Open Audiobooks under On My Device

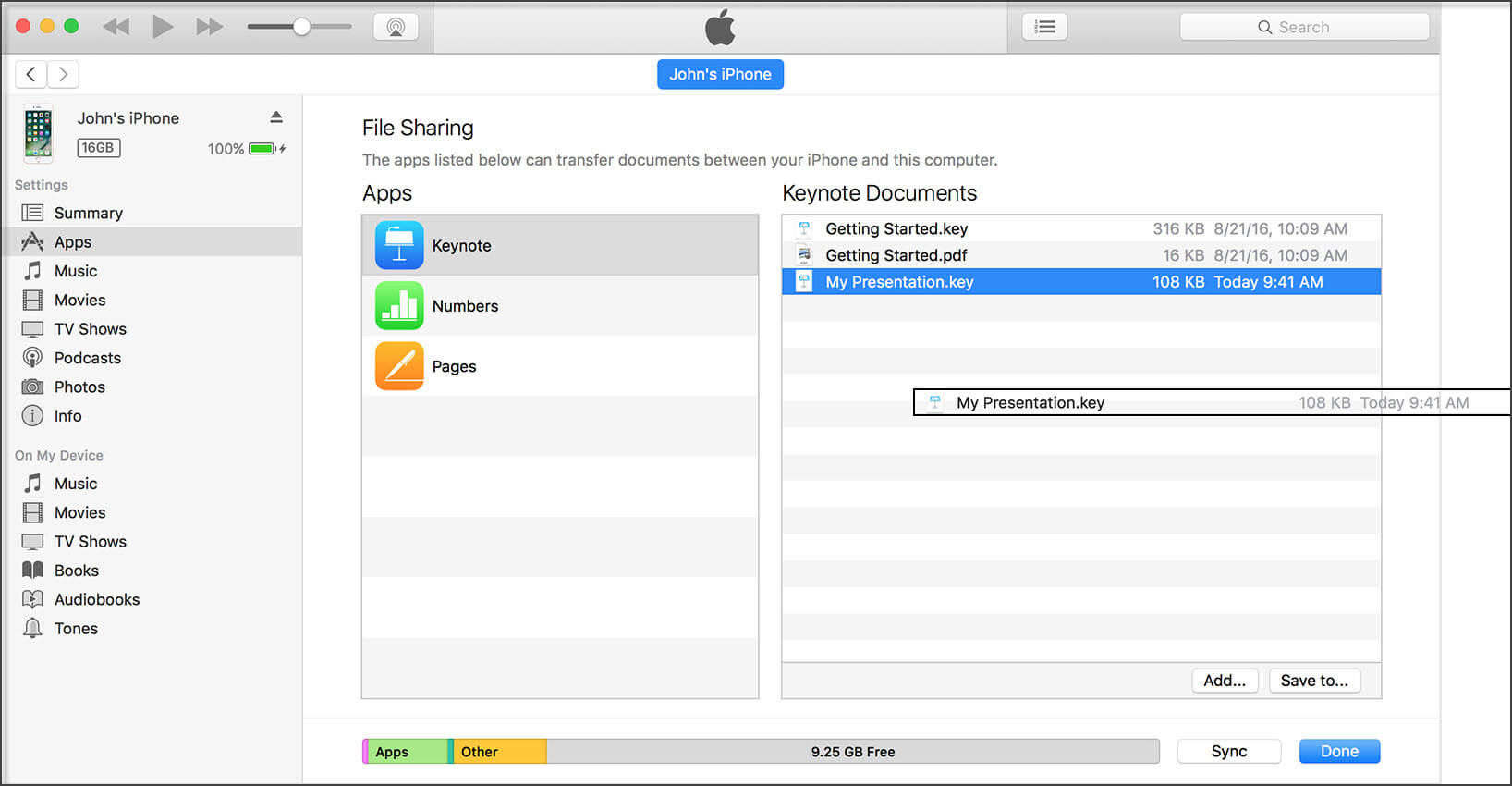(152, 599)
